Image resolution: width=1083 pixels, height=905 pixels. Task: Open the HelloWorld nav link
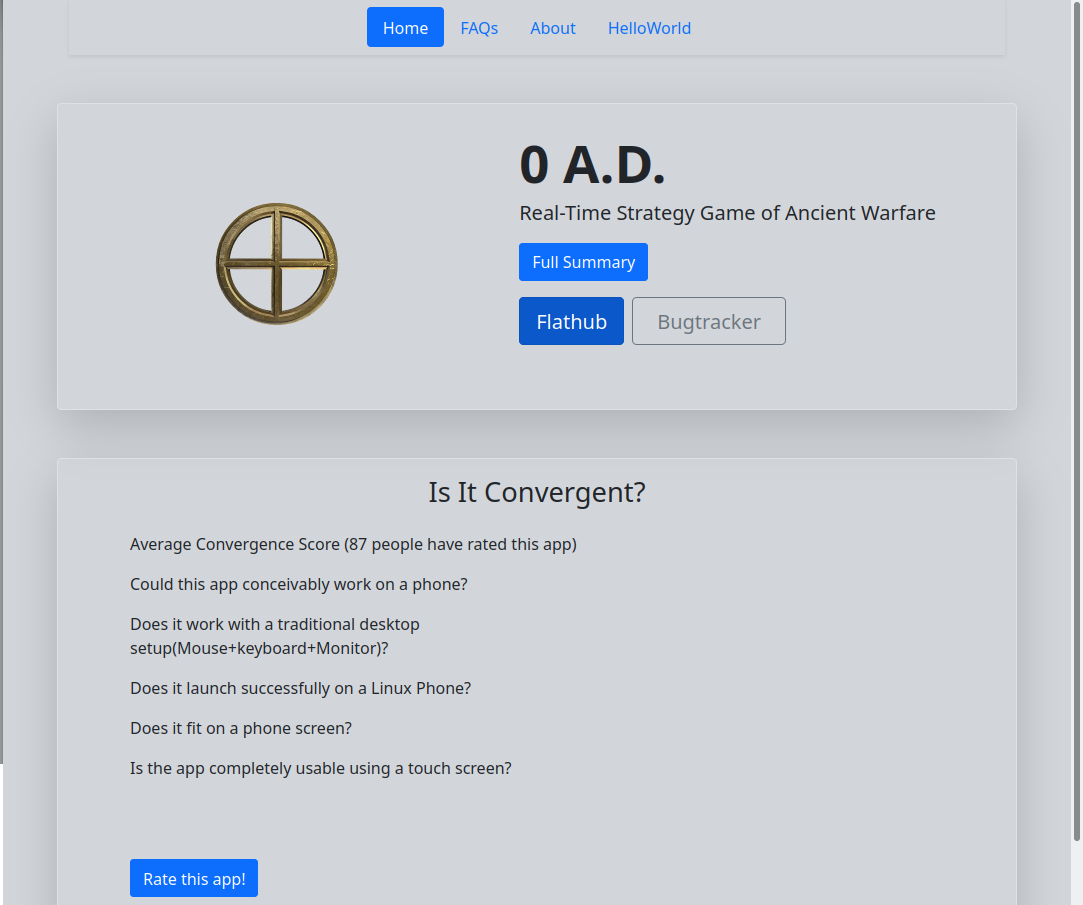pos(649,28)
